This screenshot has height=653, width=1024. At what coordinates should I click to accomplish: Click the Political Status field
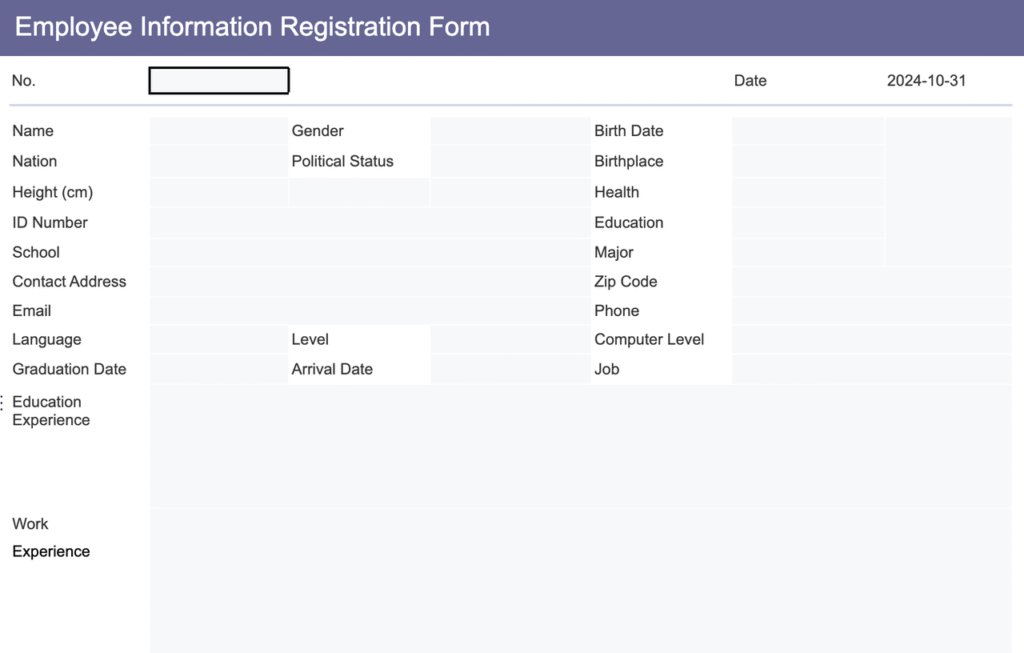(510, 161)
